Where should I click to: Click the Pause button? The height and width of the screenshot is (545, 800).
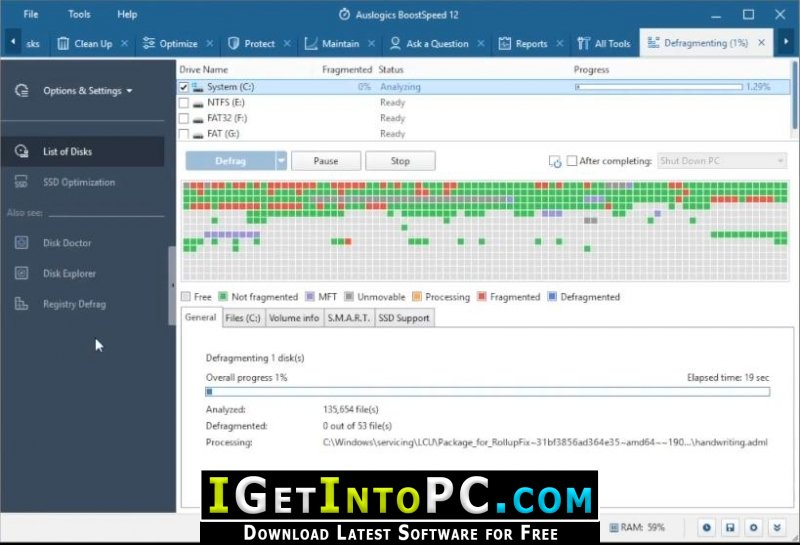[x=326, y=161]
